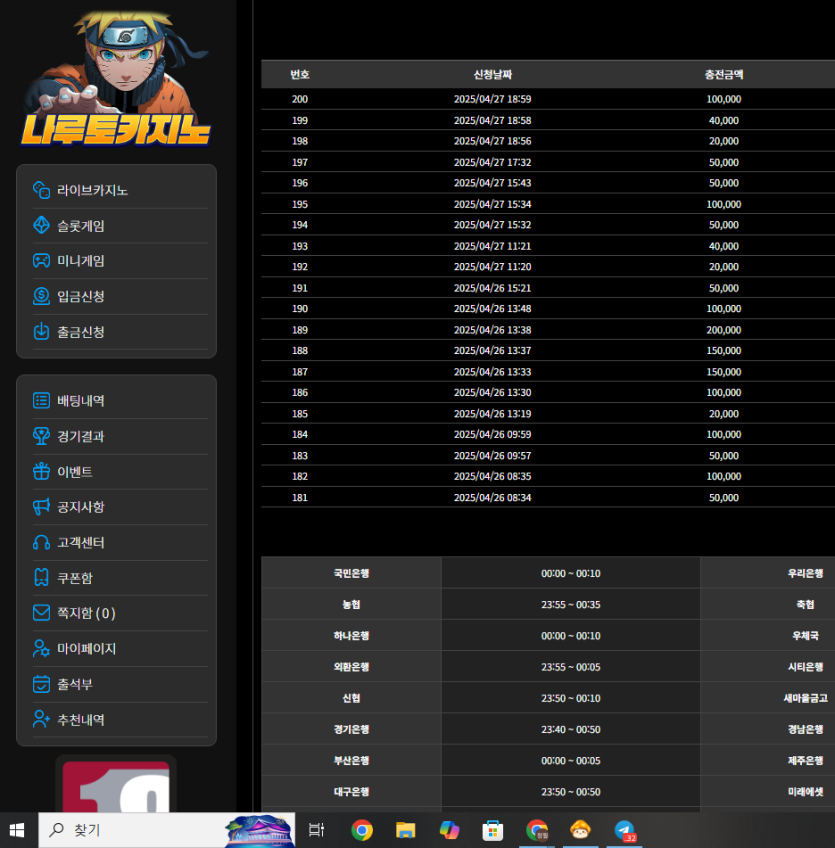Viewport: 835px width, 848px height.
Task: Click the 경기결과 trophy icon
Action: point(41,436)
